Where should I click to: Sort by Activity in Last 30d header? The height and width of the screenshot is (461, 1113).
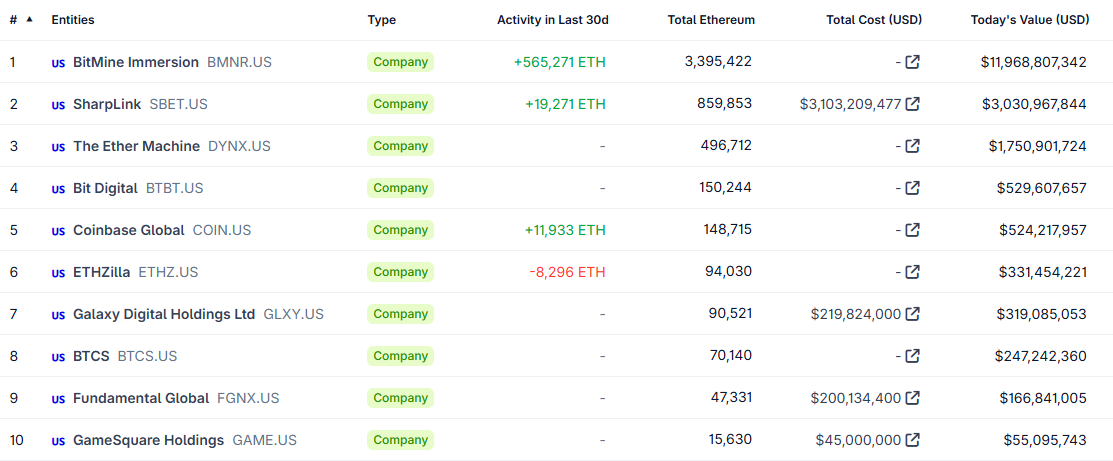552,20
